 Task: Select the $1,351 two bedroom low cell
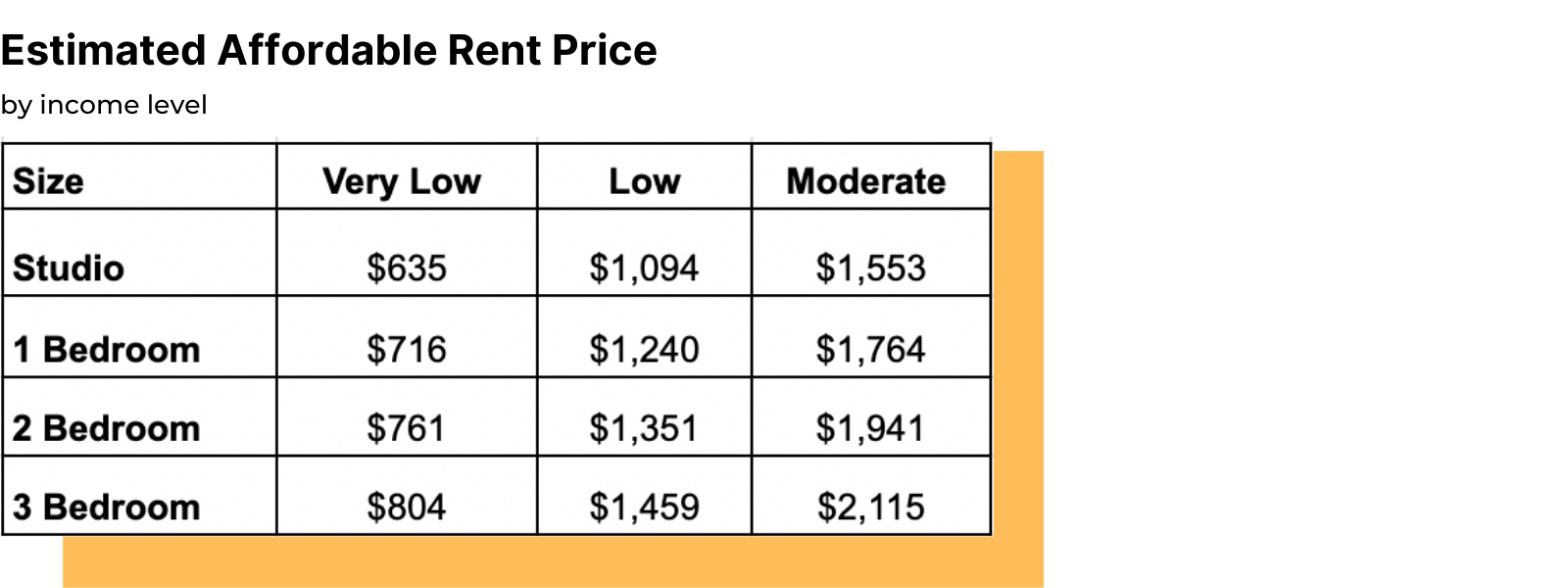[643, 428]
